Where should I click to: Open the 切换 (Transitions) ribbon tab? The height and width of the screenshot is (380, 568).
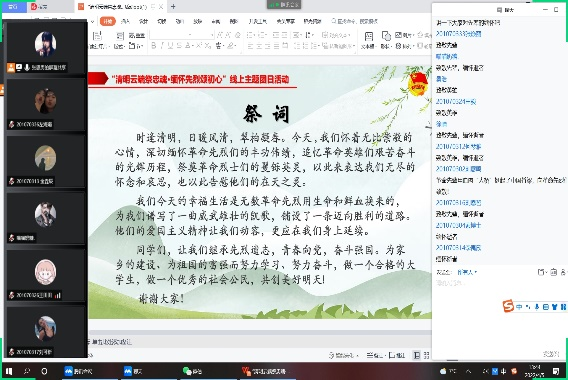[162, 21]
